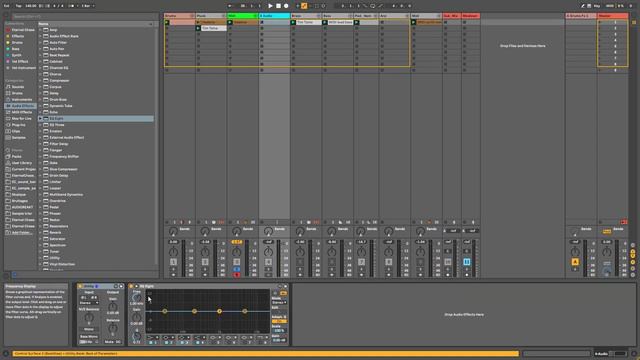Open band 8 filter type chooser
Image resolution: width=640 pixels, height=360 pixels.
tap(262, 338)
